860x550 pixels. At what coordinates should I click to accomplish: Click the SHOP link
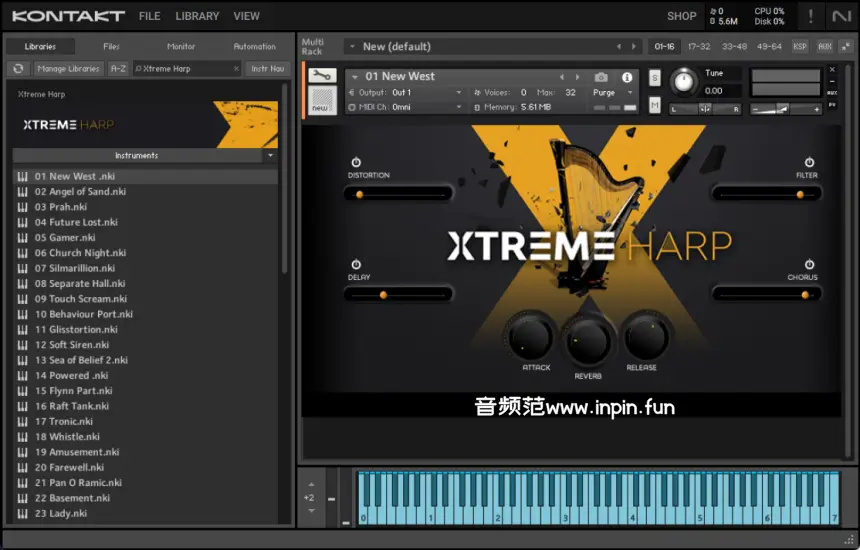[x=681, y=16]
